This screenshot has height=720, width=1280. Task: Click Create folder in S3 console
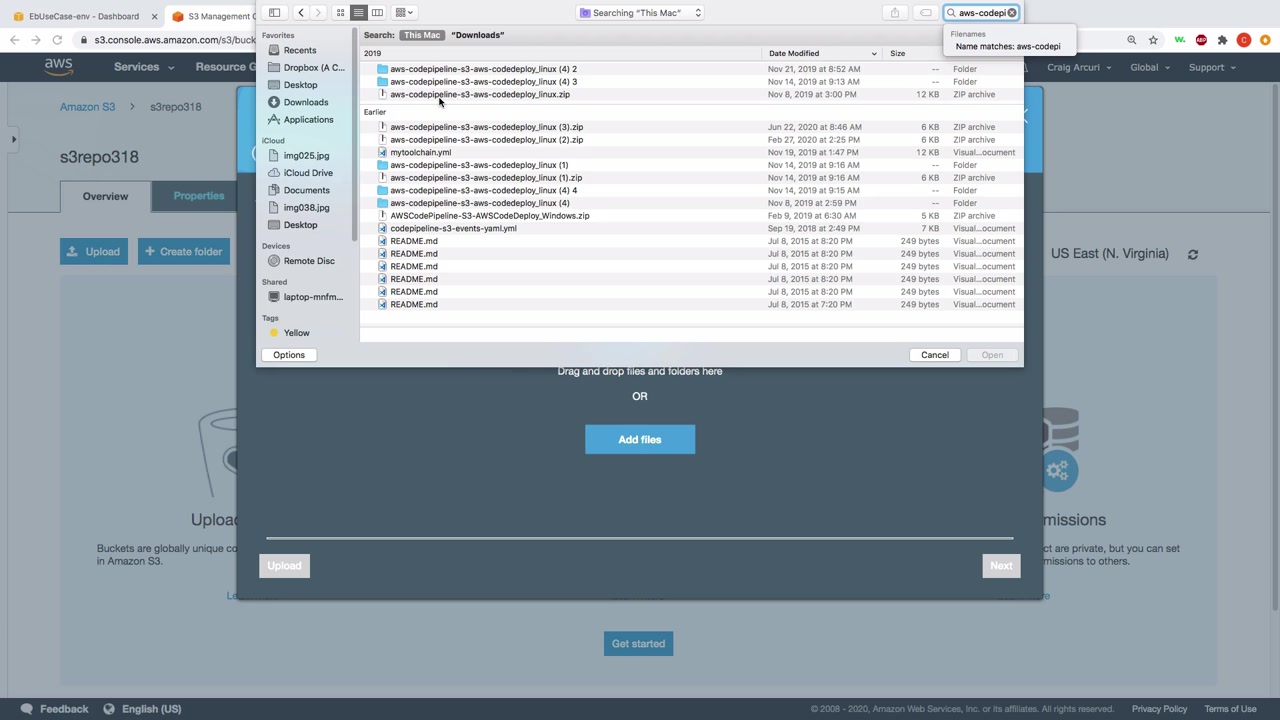(x=183, y=252)
